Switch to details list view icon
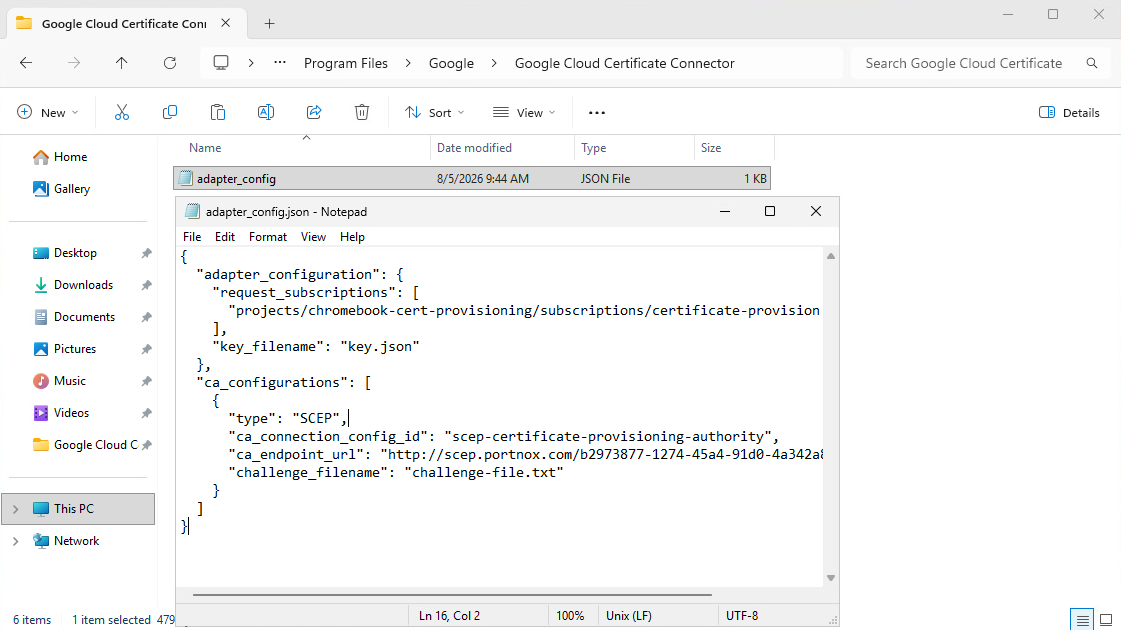The height and width of the screenshot is (630, 1121). tap(1082, 619)
